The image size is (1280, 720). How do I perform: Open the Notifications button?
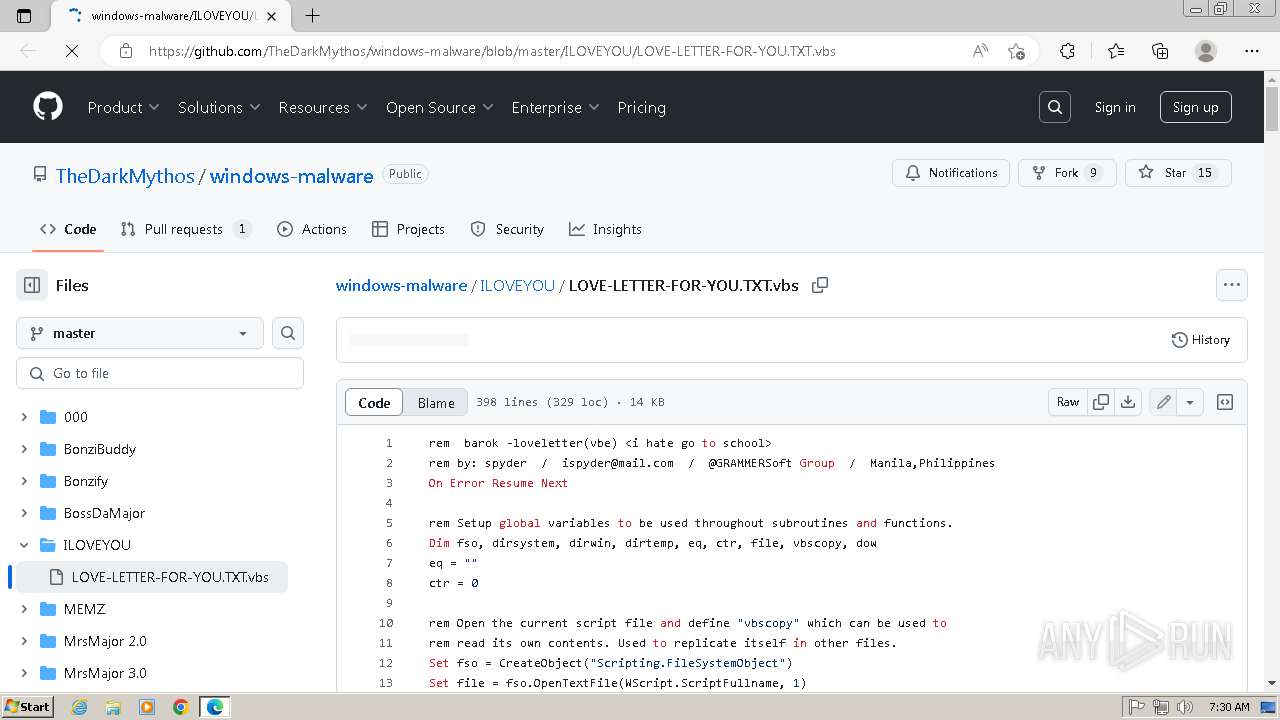(951, 173)
